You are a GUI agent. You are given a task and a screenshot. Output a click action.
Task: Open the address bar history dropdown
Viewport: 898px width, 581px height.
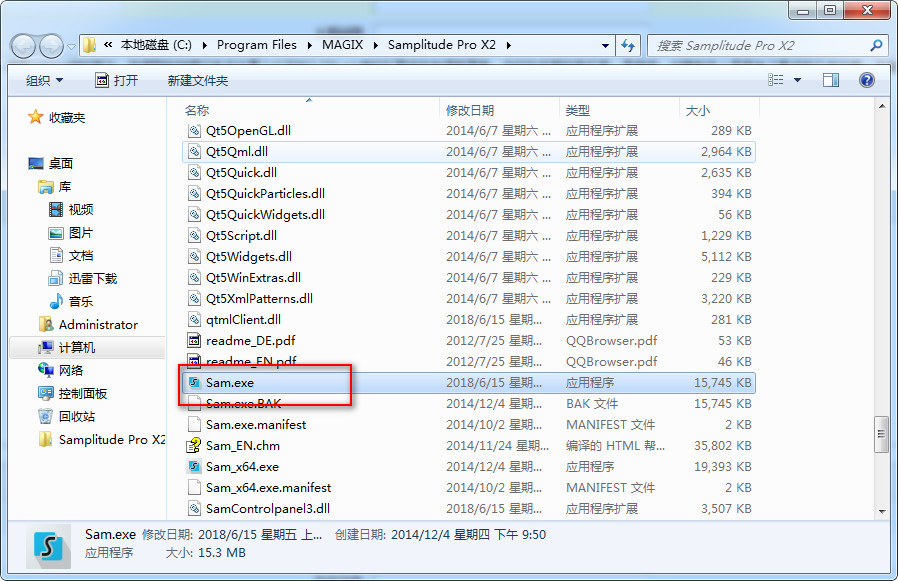pyautogui.click(x=605, y=45)
